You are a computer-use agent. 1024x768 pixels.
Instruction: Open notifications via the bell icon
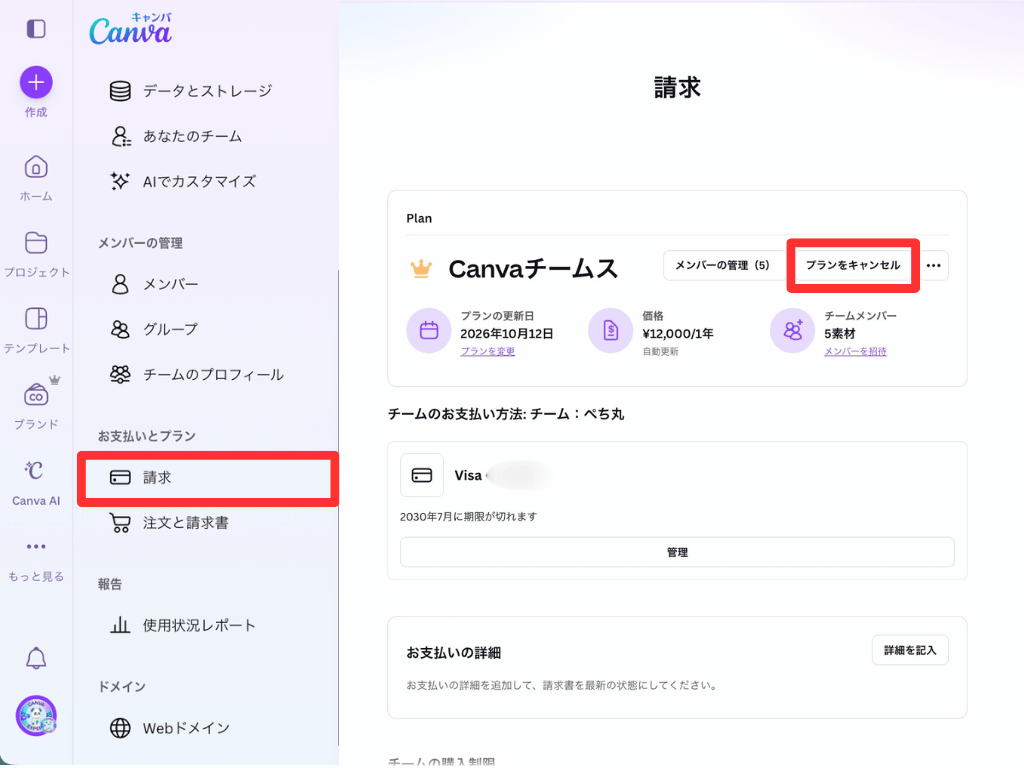pos(35,658)
